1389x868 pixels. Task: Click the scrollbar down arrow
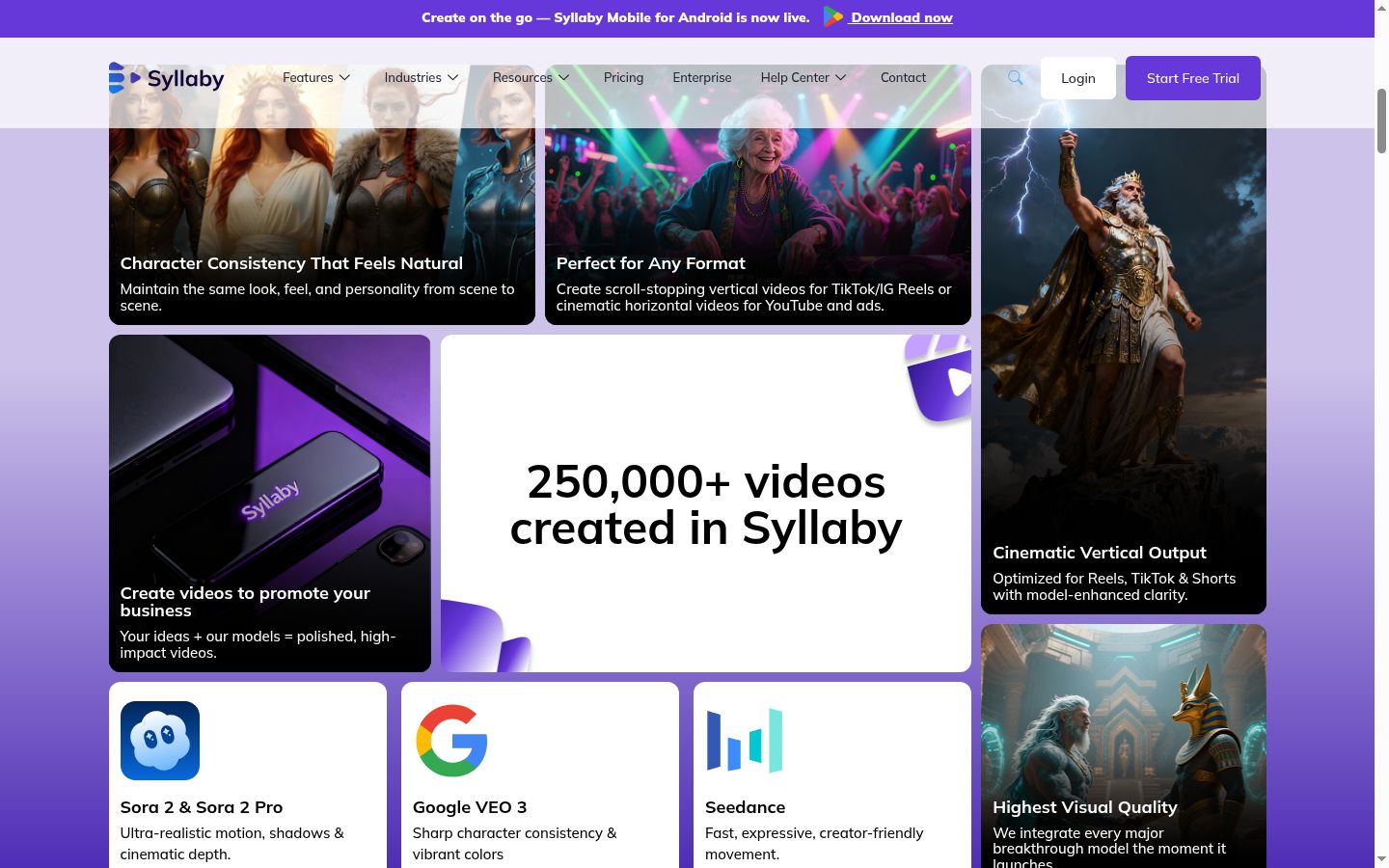tap(1381, 859)
